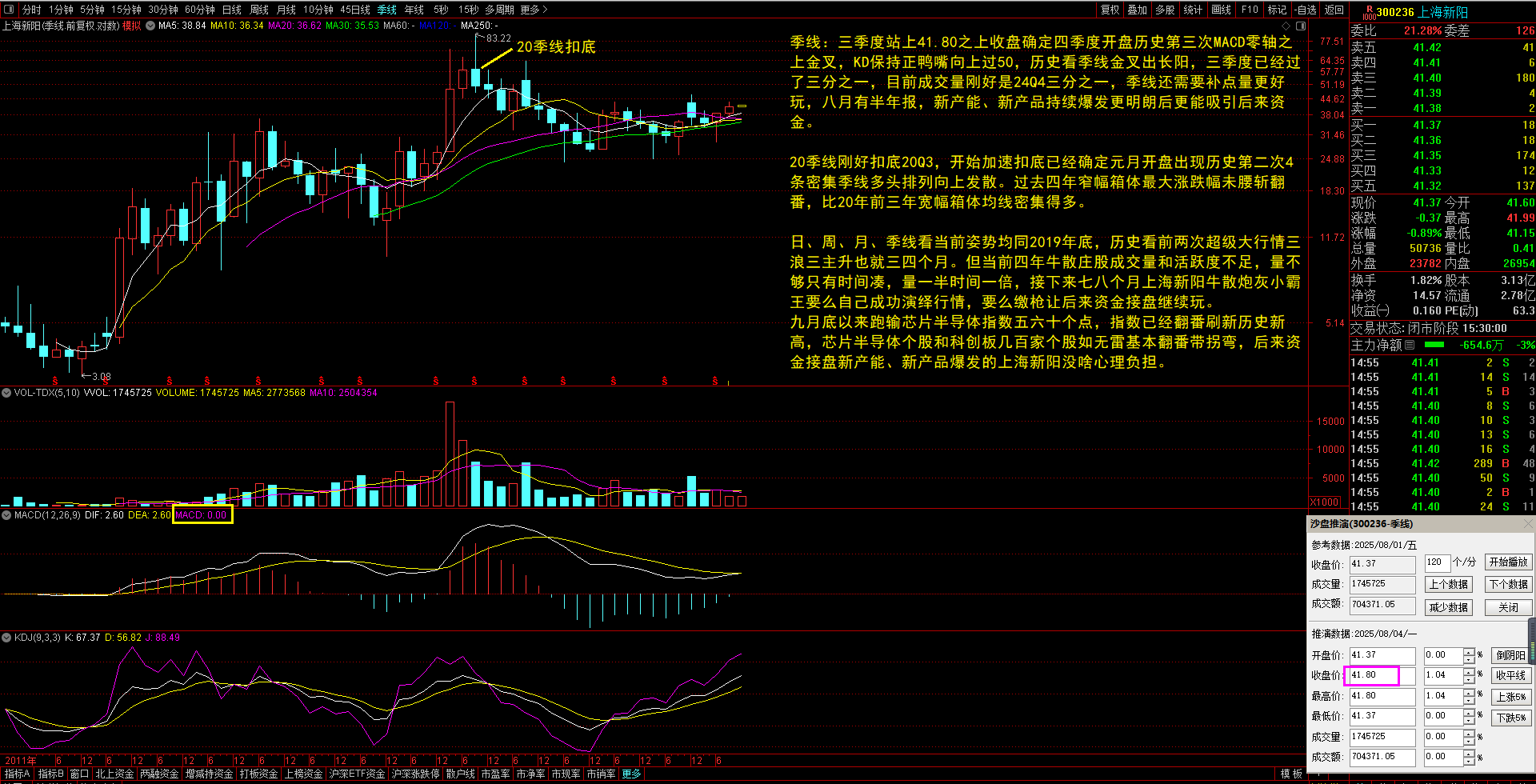
Task: Click the 最高价 simulated price input
Action: click(1382, 696)
